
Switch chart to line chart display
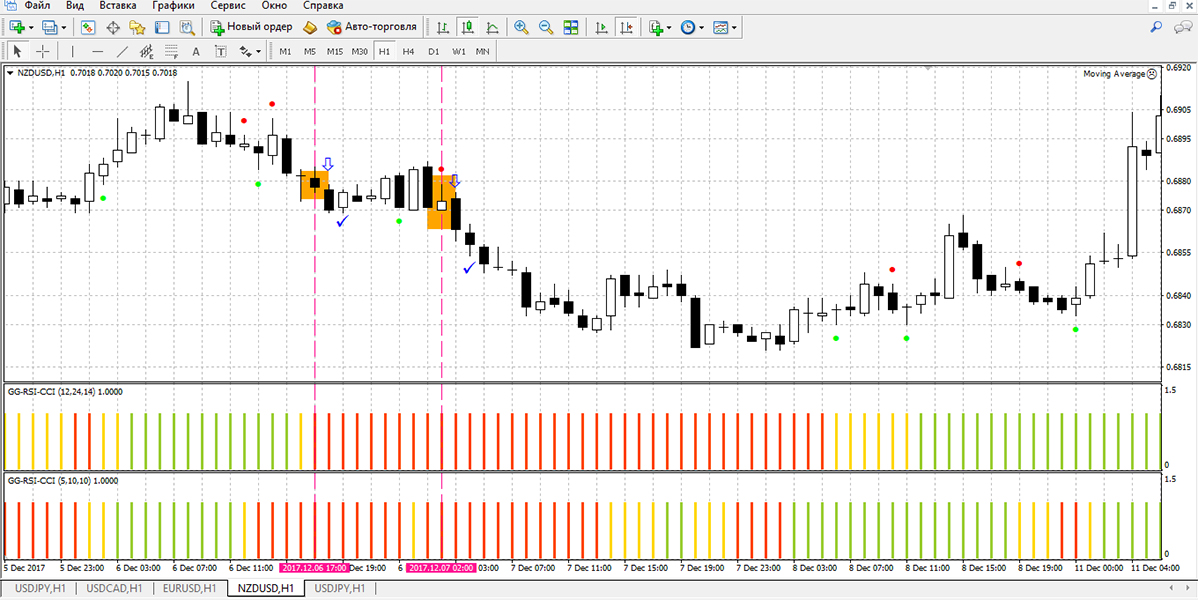click(x=492, y=28)
